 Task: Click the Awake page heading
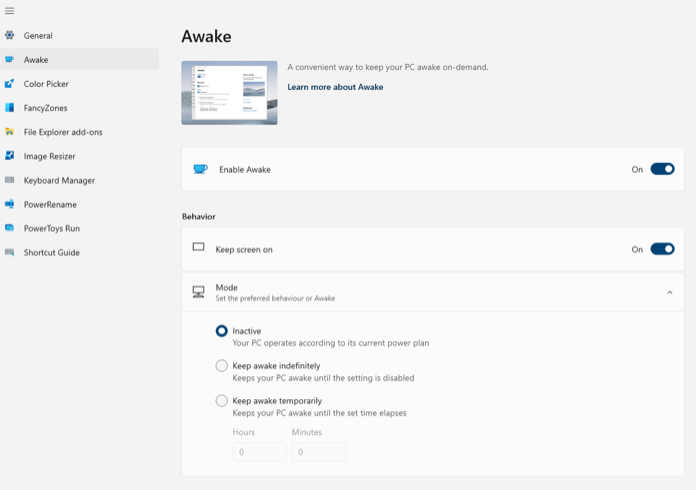click(x=206, y=36)
